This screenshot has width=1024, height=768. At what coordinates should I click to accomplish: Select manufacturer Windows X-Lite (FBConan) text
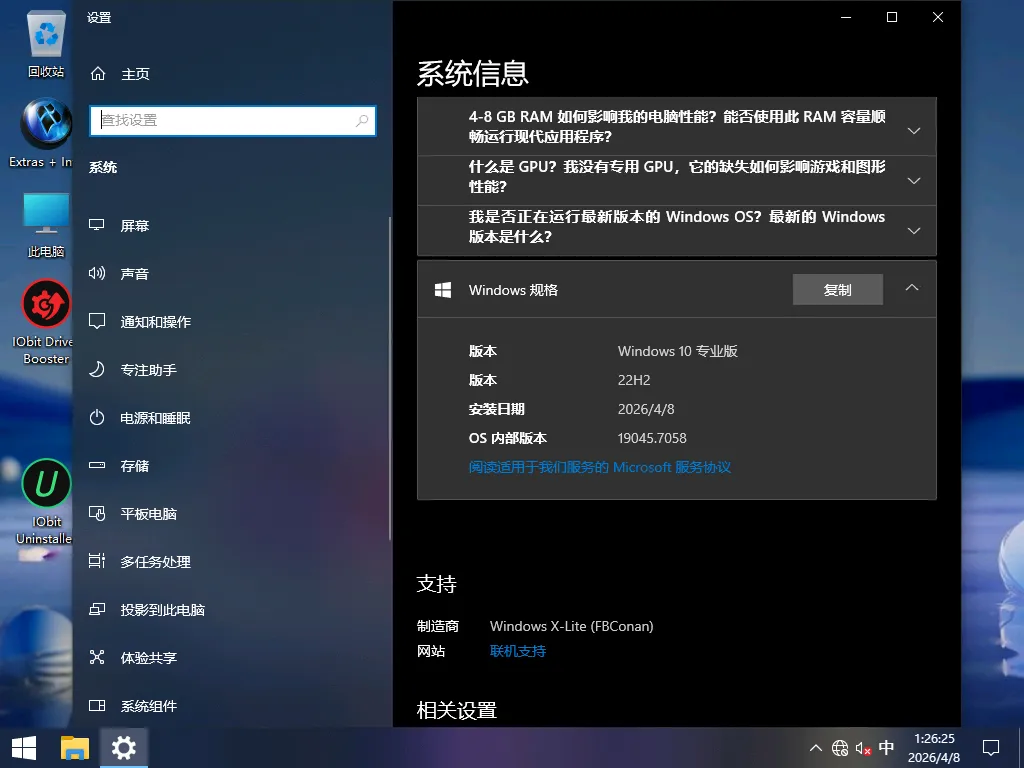pos(571,626)
